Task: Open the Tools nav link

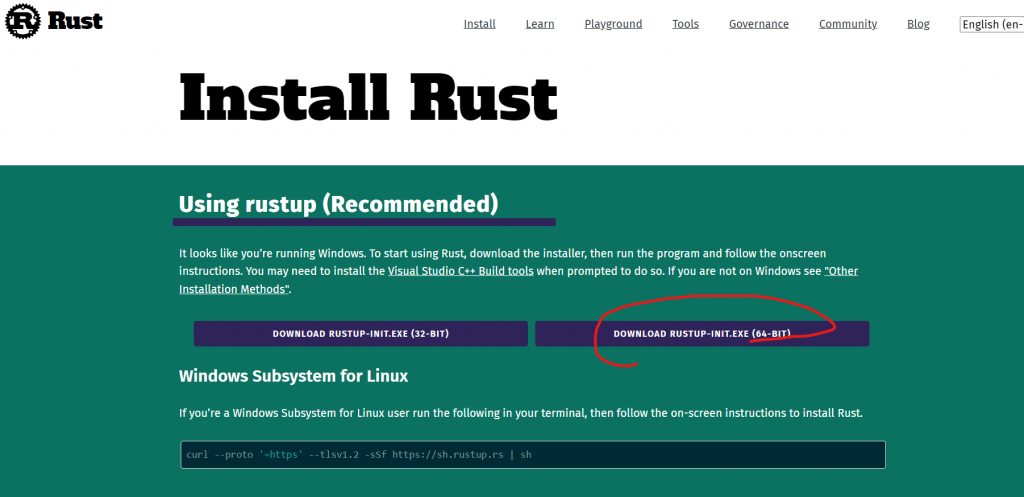Action: [x=686, y=24]
